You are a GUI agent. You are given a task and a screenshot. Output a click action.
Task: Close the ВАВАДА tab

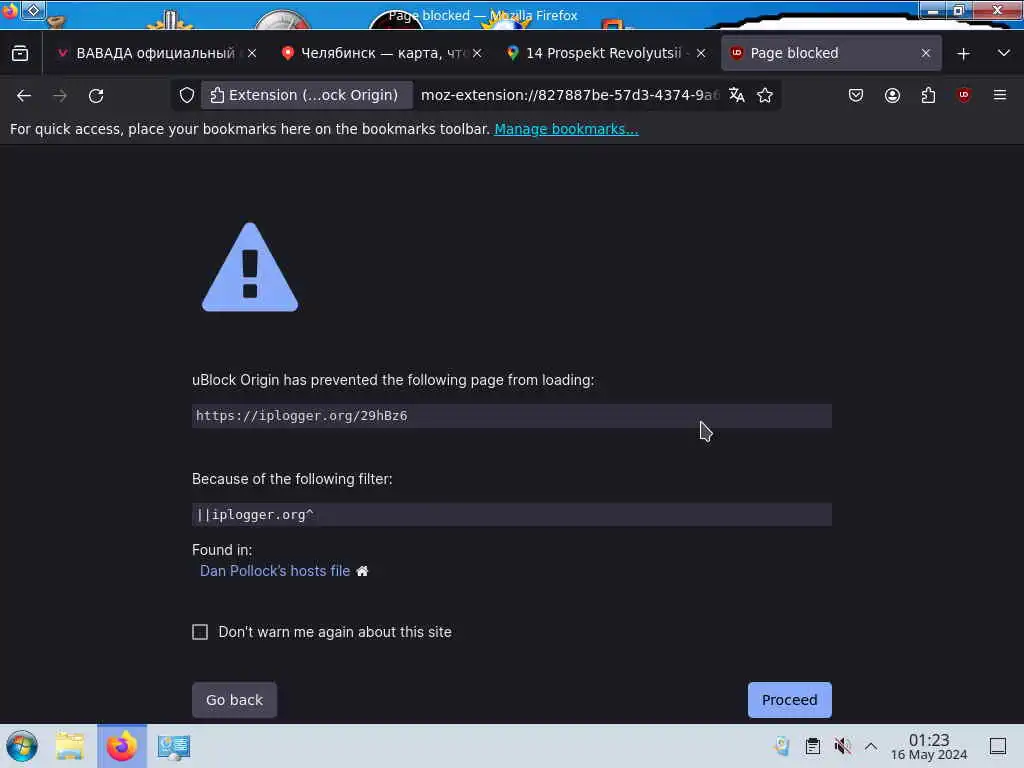coord(252,53)
